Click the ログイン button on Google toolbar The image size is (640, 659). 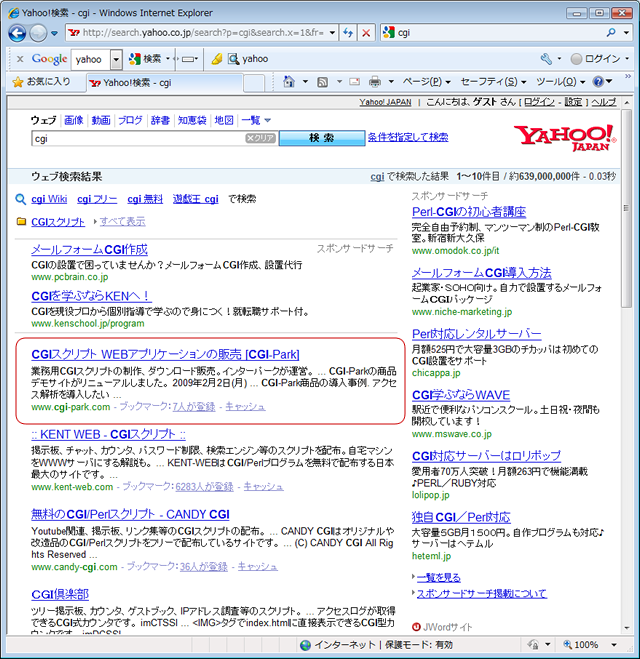596,59
